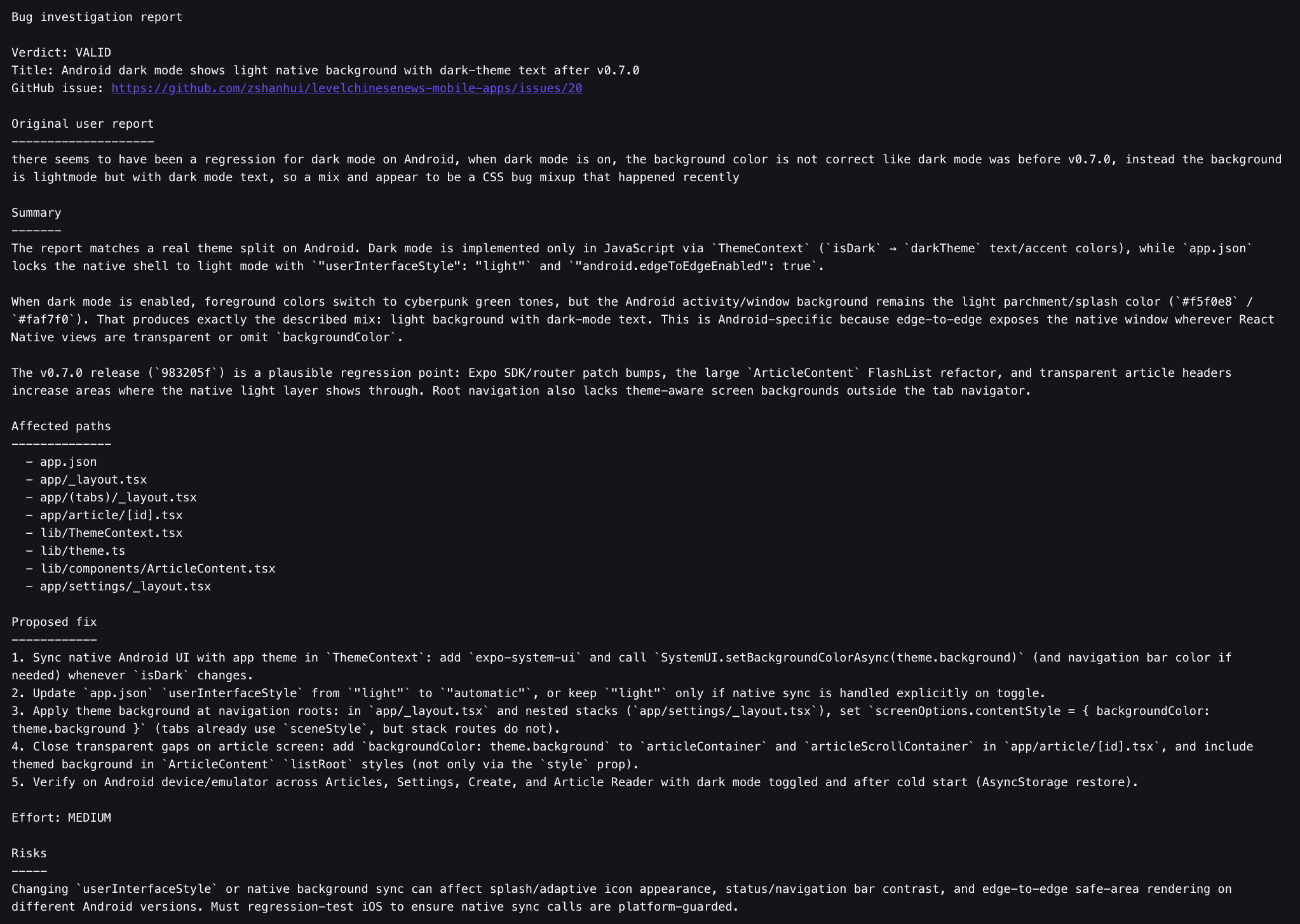Click the lib/components/ArticleContent.tsx path entry
The image size is (1300, 924).
pos(158,569)
